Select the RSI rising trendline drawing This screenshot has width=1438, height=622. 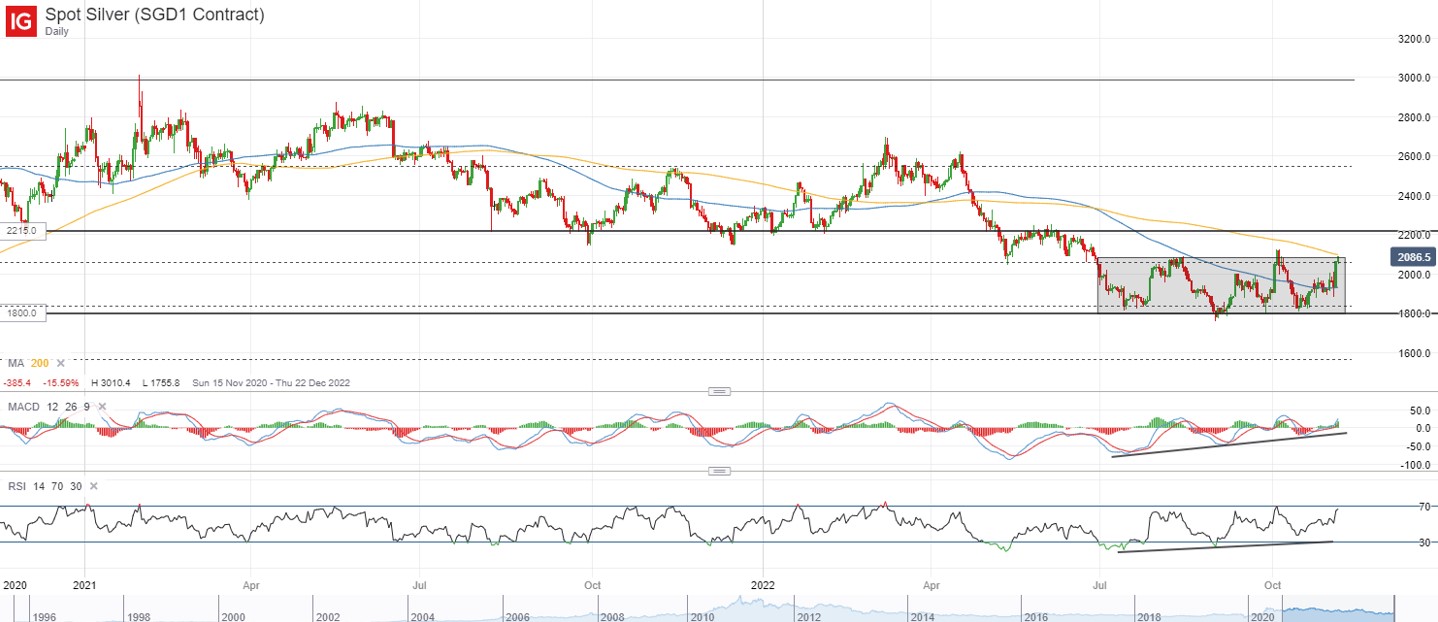coord(1226,546)
